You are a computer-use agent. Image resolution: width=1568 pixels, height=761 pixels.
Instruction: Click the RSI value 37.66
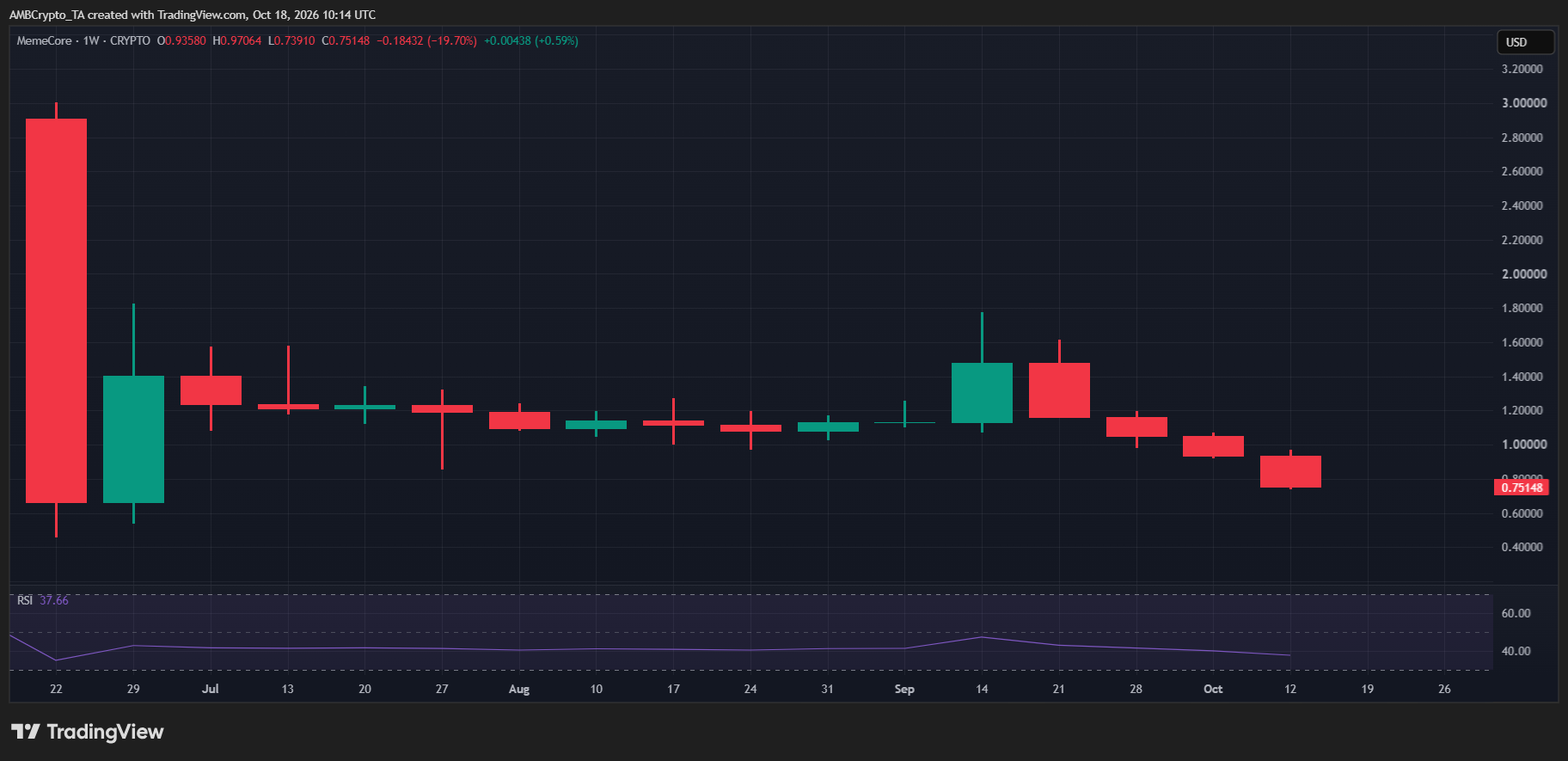pyautogui.click(x=54, y=600)
